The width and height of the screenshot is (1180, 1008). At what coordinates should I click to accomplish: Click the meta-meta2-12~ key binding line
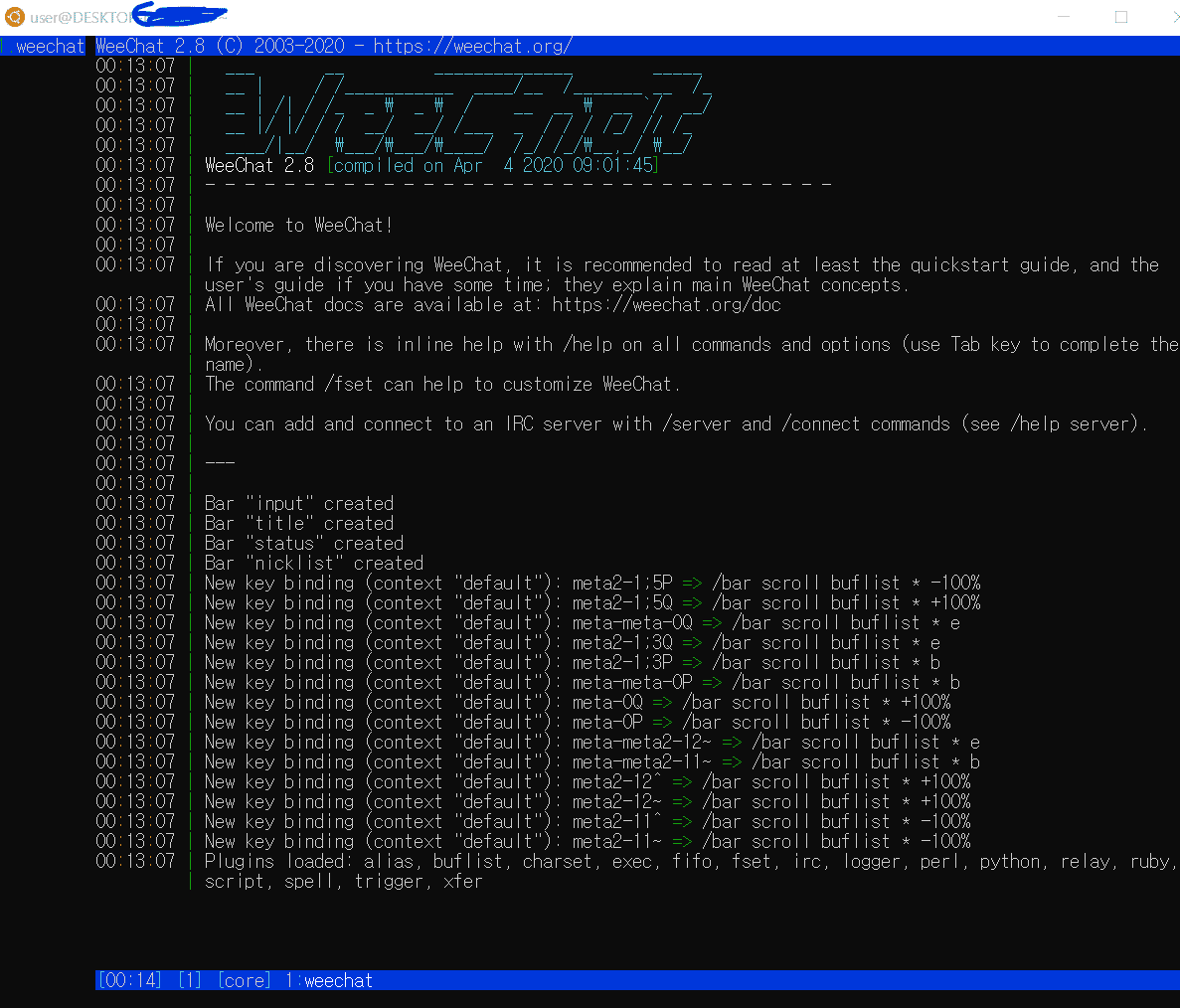tap(592, 743)
